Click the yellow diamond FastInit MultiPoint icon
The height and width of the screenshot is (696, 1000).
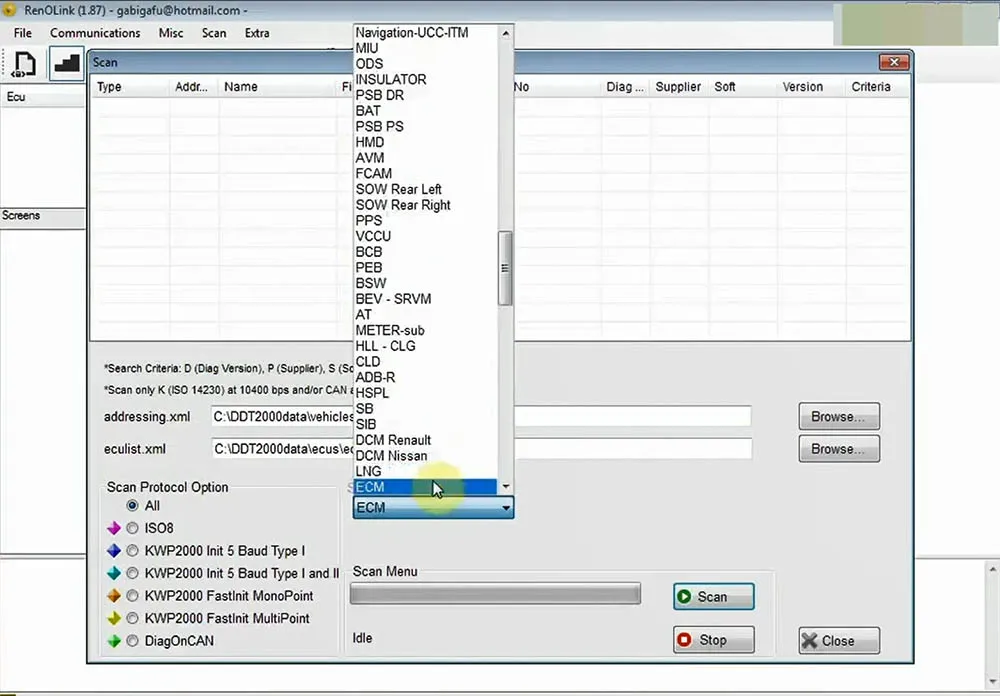point(114,618)
